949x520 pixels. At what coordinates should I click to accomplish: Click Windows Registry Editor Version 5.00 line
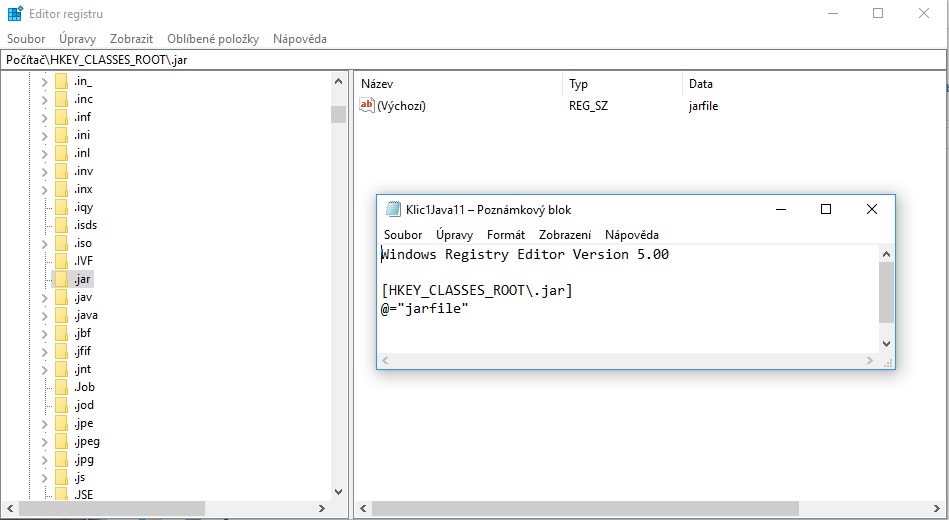525,254
